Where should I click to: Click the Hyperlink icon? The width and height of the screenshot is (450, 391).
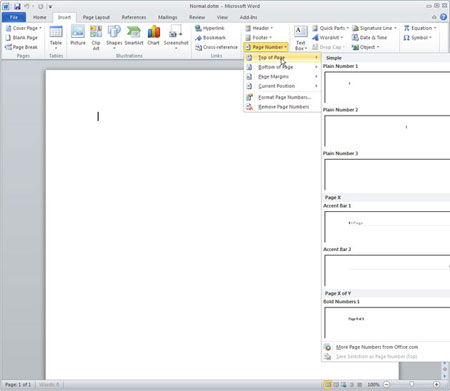pyautogui.click(x=198, y=28)
